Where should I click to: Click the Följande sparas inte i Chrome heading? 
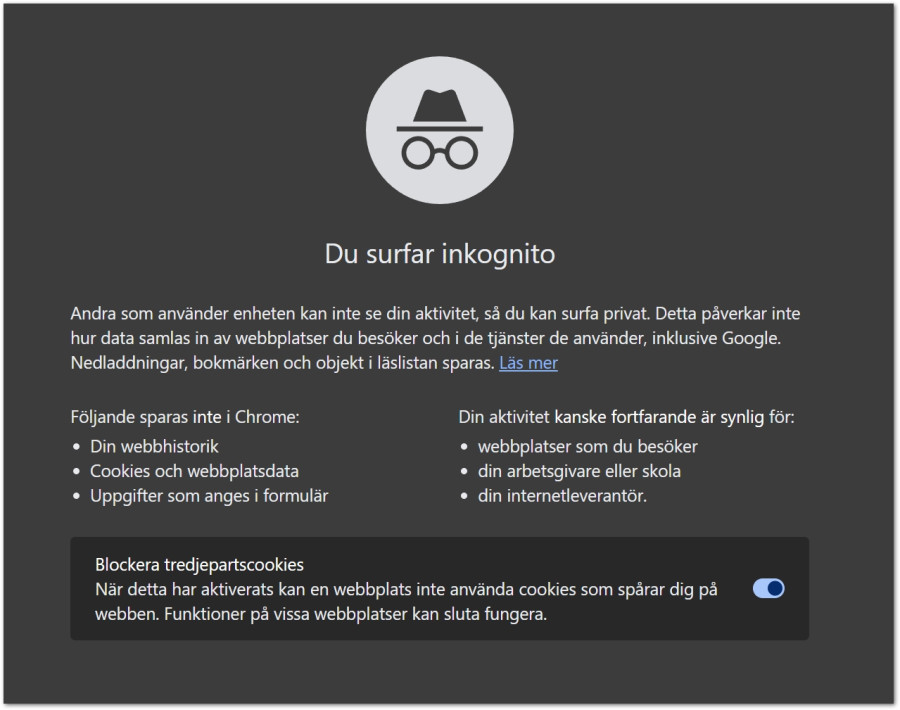coord(185,417)
